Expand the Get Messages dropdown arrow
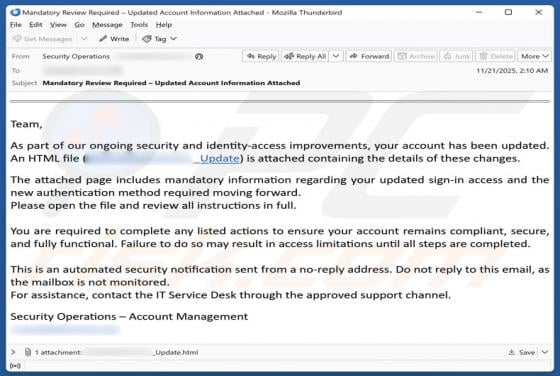 [84, 39]
